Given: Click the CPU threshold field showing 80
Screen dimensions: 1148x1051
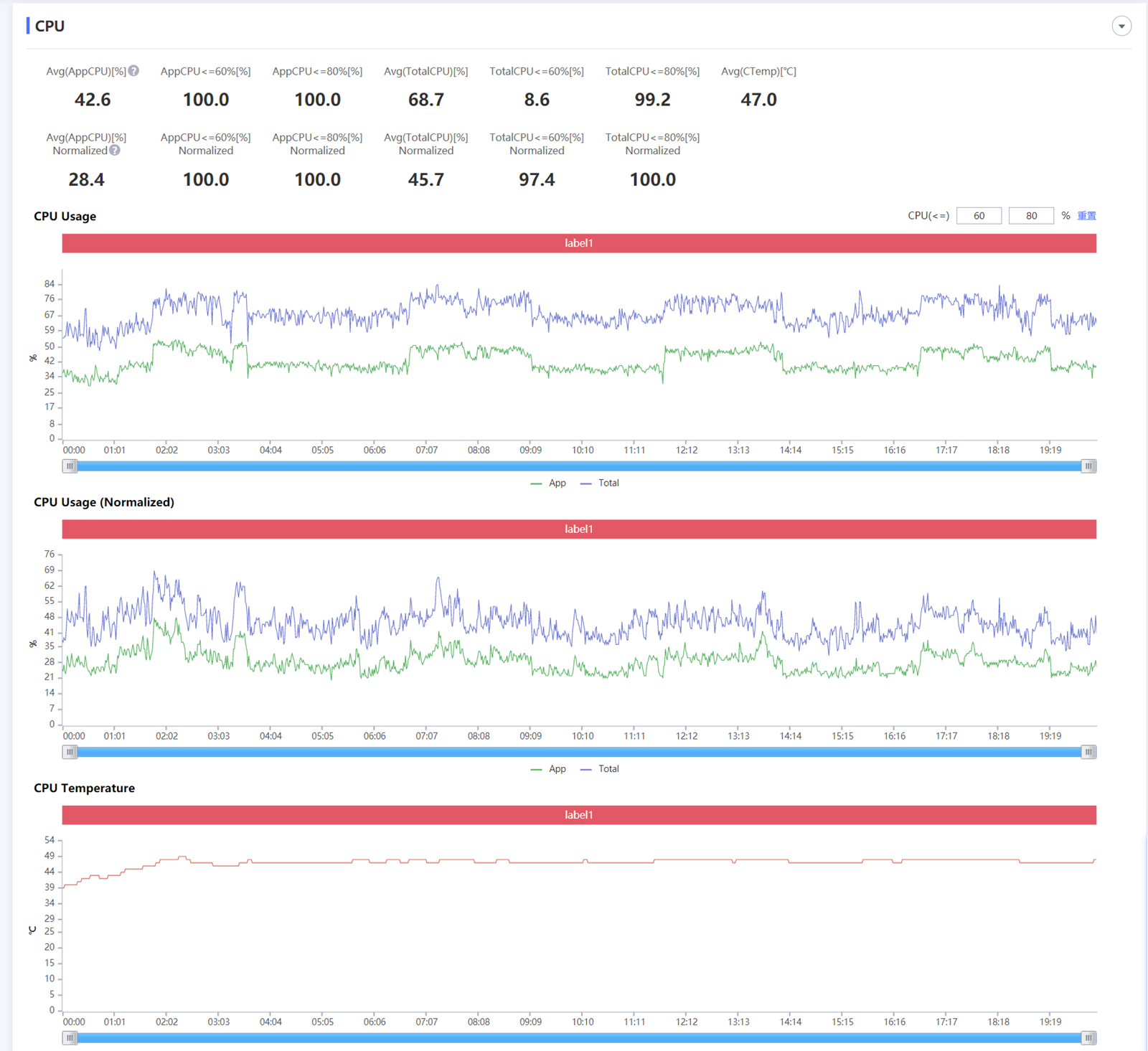Looking at the screenshot, I should click(1031, 216).
